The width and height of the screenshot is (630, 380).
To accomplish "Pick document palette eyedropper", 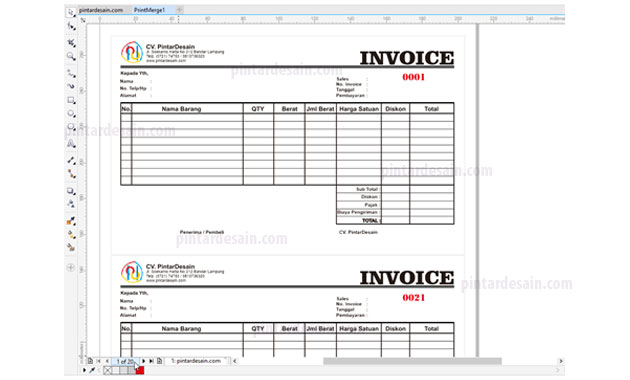I will (92, 370).
